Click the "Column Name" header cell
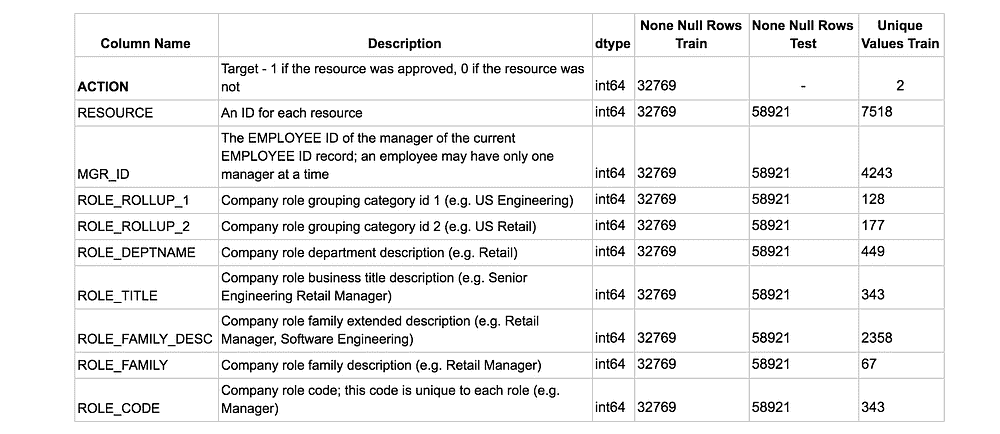The image size is (1000, 434). click(x=145, y=43)
